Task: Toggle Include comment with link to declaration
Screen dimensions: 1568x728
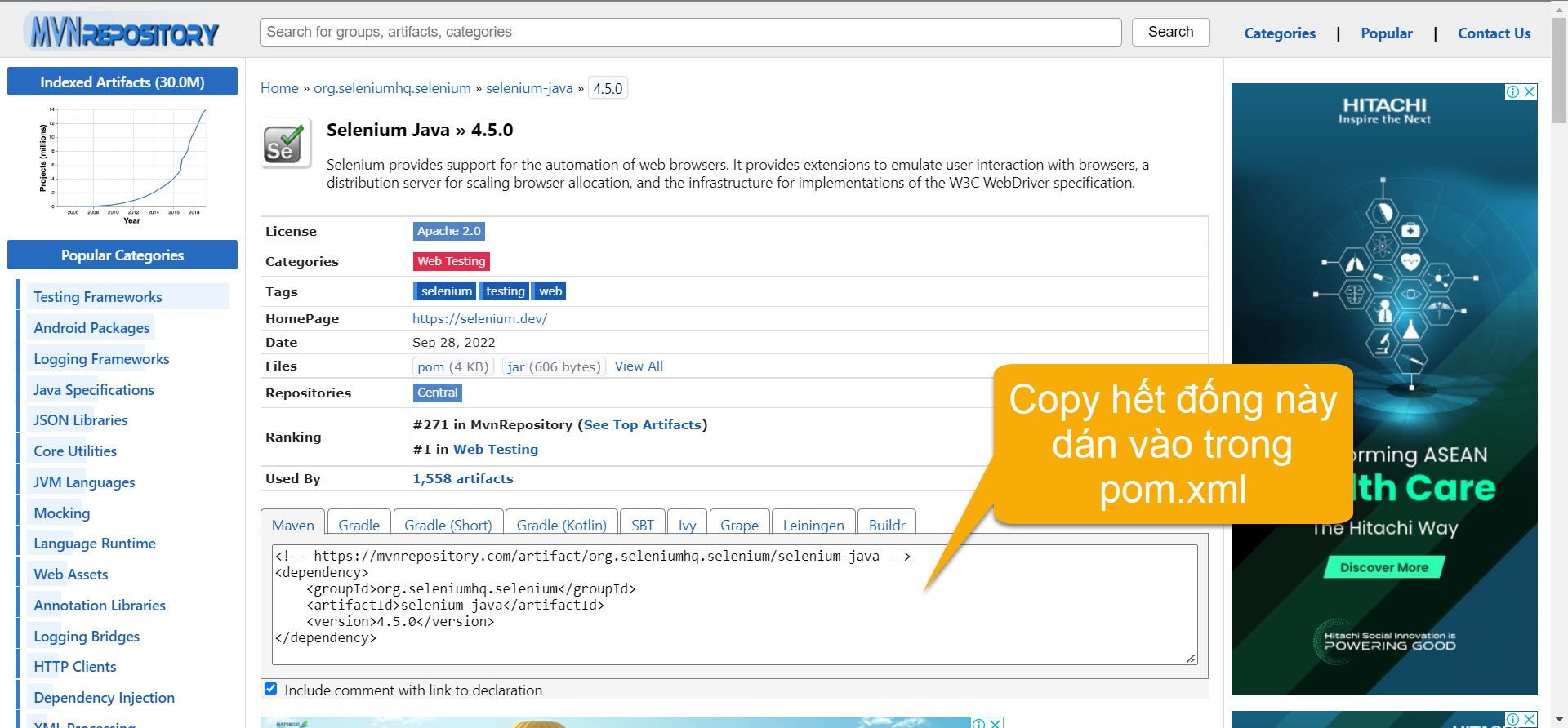Action: [271, 689]
